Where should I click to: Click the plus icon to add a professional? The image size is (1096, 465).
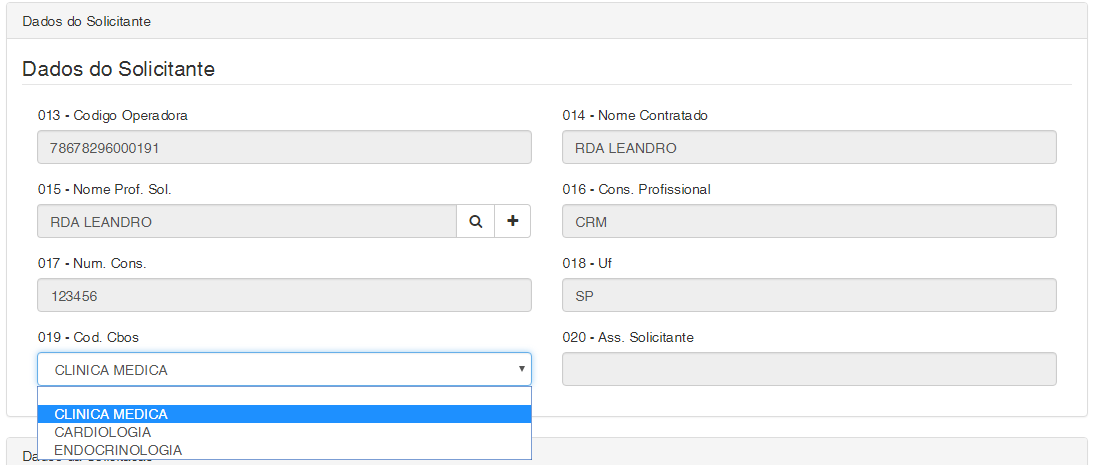513,222
